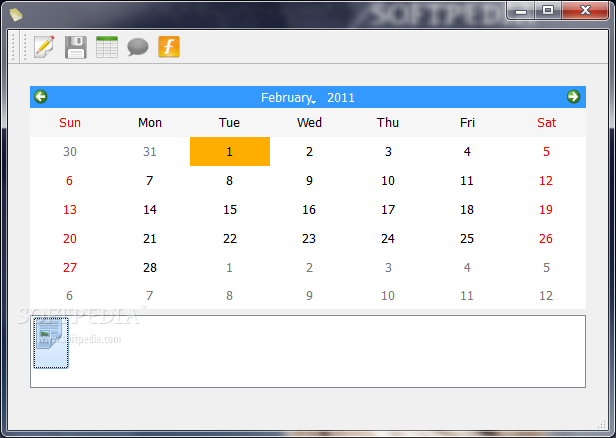Image resolution: width=616 pixels, height=438 pixels.
Task: Click the Mon column header
Action: click(x=150, y=123)
